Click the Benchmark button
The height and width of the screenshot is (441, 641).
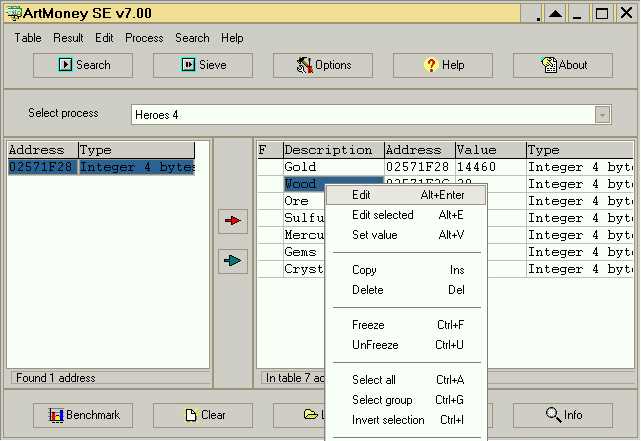(x=83, y=415)
